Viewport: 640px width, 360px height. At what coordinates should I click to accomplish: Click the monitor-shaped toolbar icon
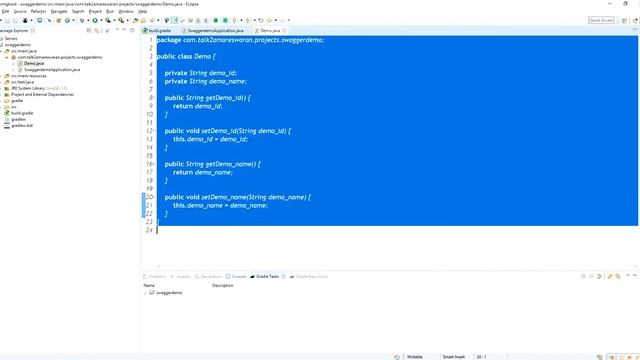click(x=40, y=20)
